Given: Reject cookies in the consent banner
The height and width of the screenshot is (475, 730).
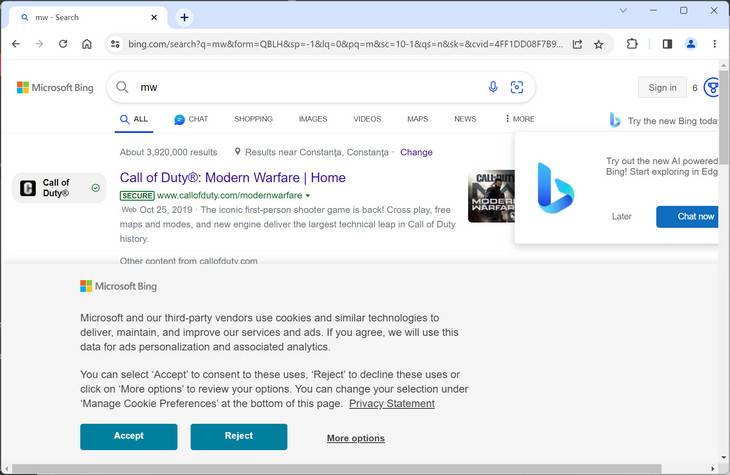Looking at the screenshot, I should click(x=239, y=437).
